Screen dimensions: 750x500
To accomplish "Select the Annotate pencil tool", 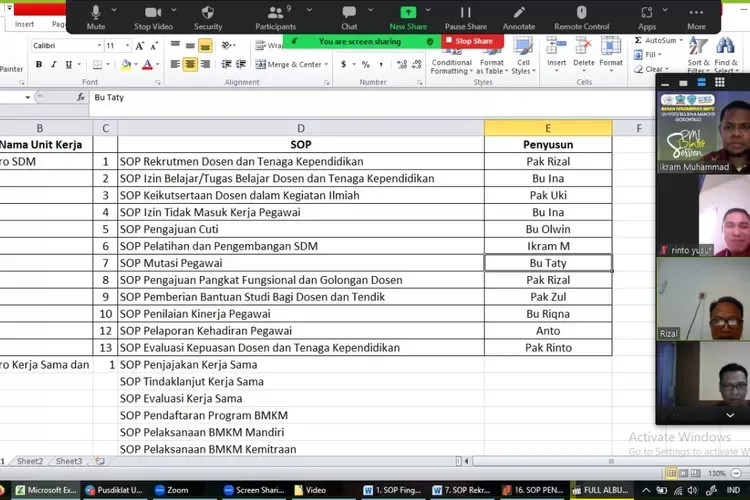I will click(518, 13).
